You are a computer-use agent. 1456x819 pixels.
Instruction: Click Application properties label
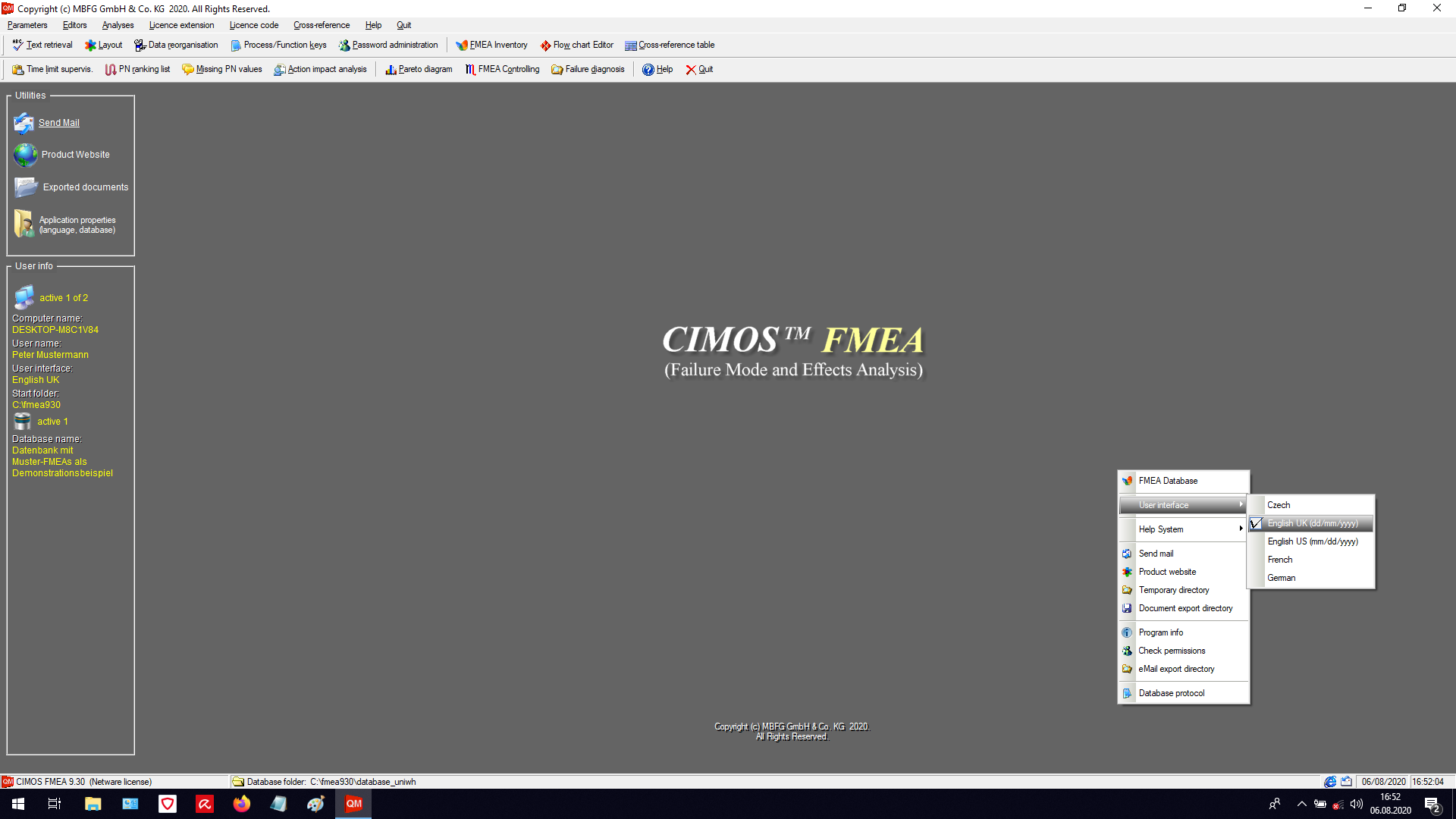pos(77,225)
